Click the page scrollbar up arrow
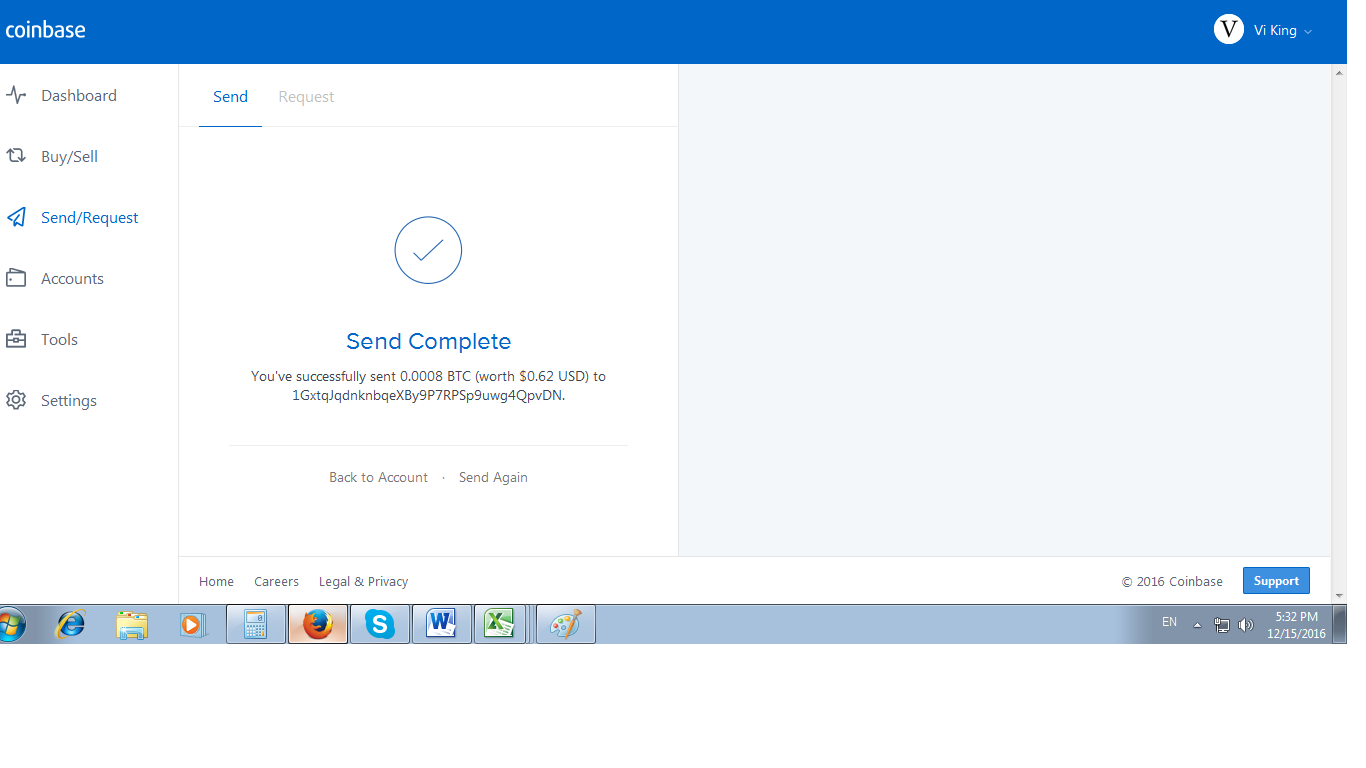 1339,72
